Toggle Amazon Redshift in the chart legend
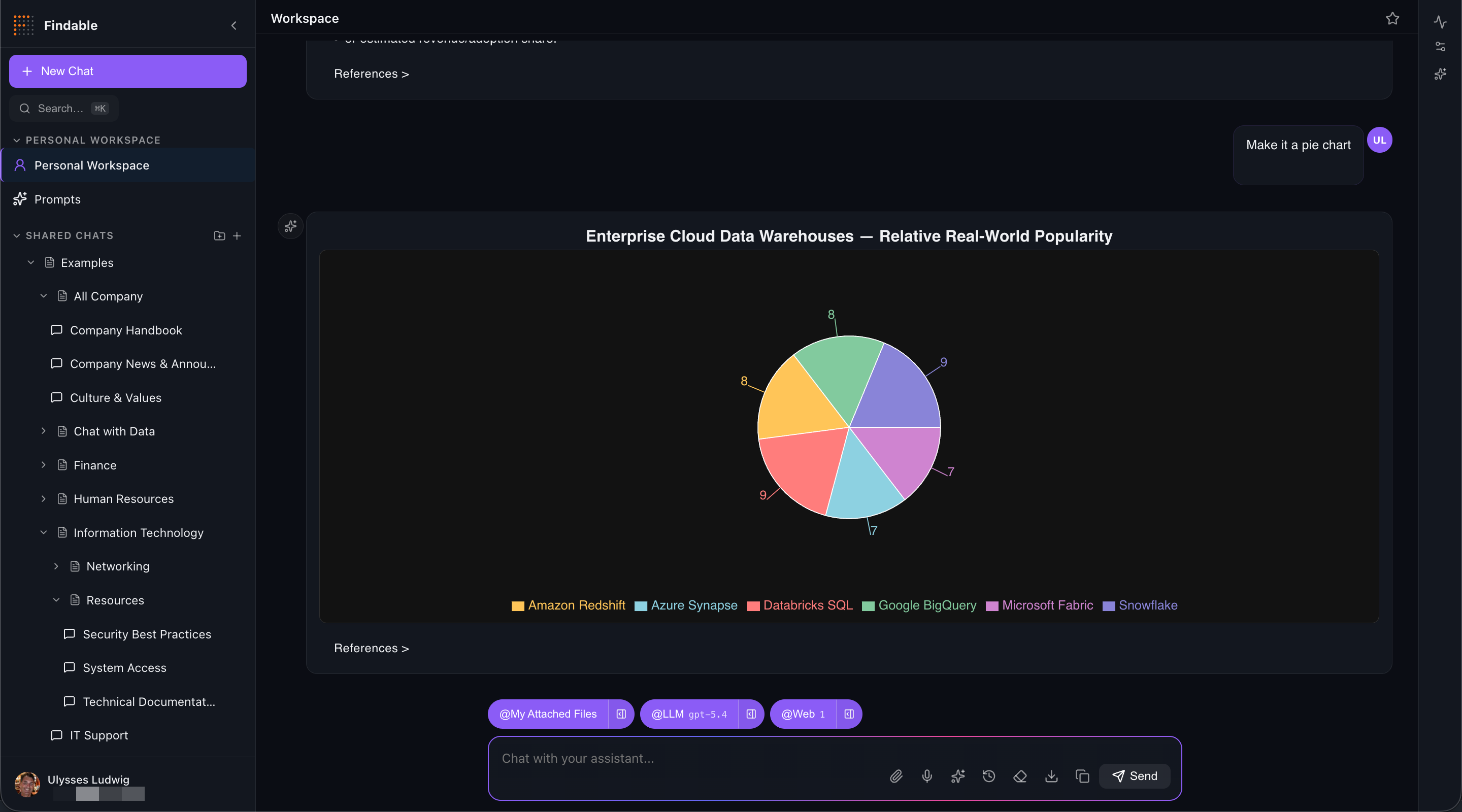This screenshot has width=1462, height=812. coord(568,605)
